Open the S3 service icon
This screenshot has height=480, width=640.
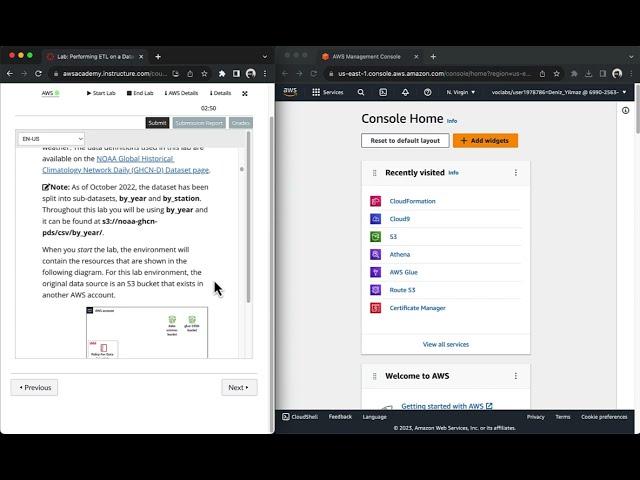[376, 236]
